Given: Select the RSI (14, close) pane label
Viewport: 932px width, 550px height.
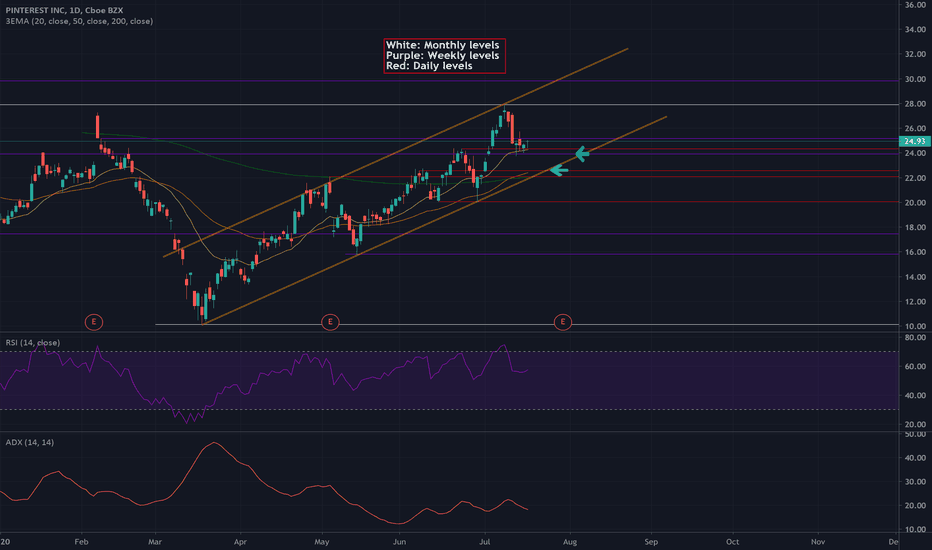Looking at the screenshot, I should (33, 342).
